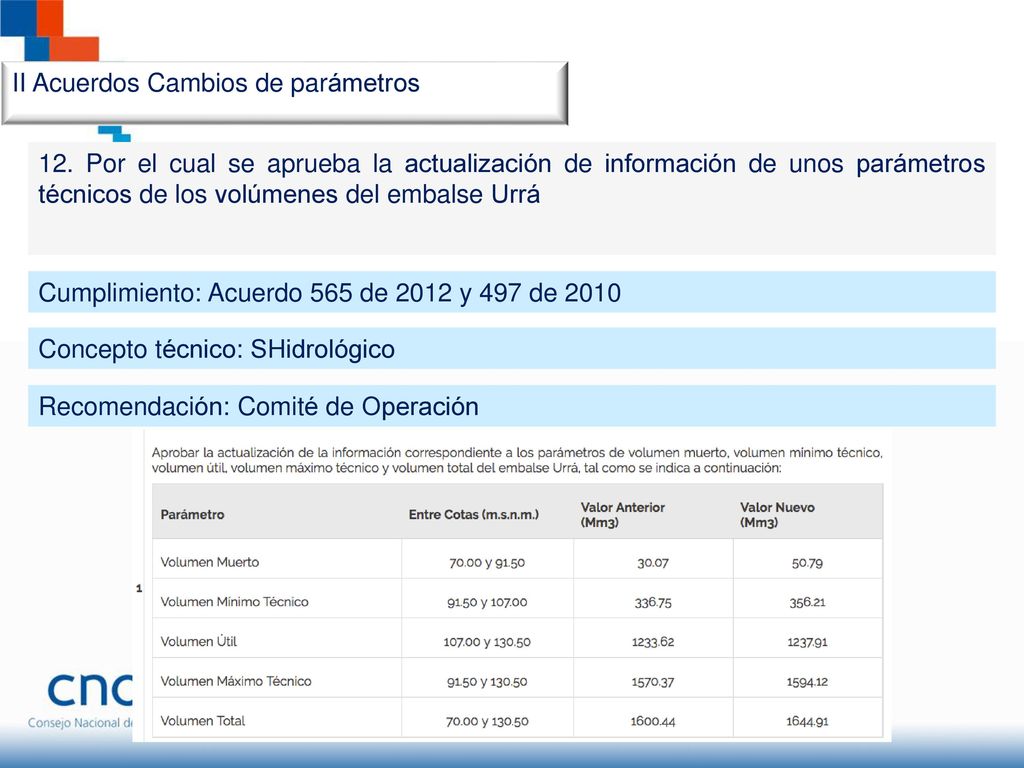
Task: Click the 'Aprobar la actualización' paragraph
Action: pos(517,460)
